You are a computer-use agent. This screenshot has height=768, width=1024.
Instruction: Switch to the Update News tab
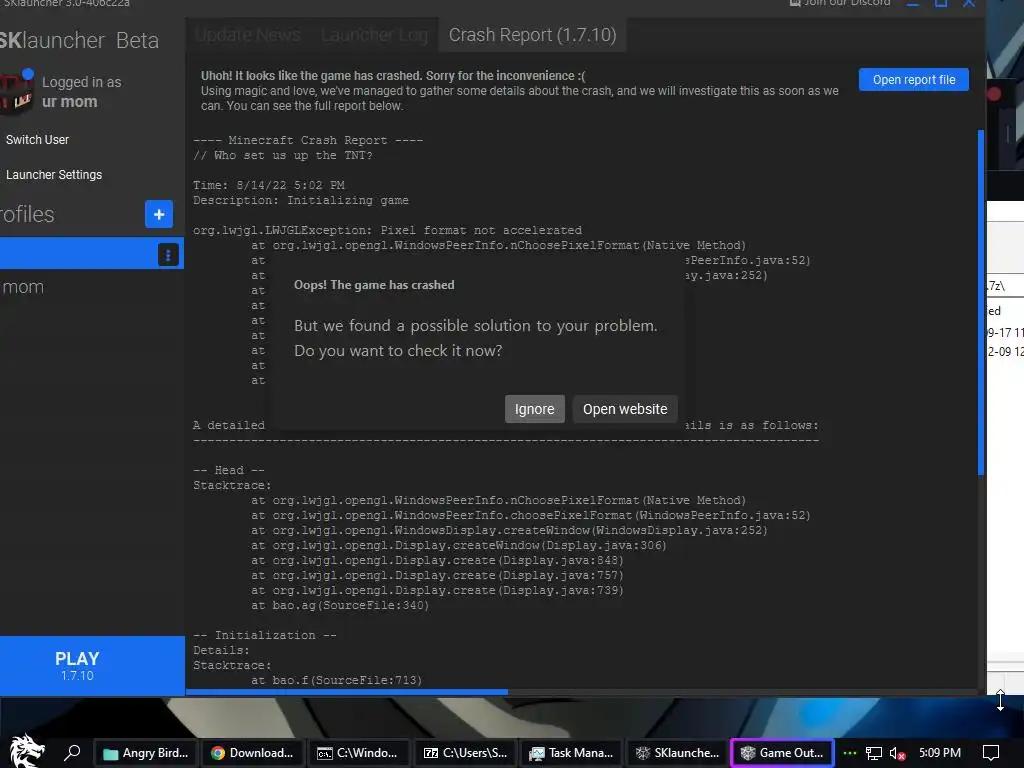click(x=248, y=35)
